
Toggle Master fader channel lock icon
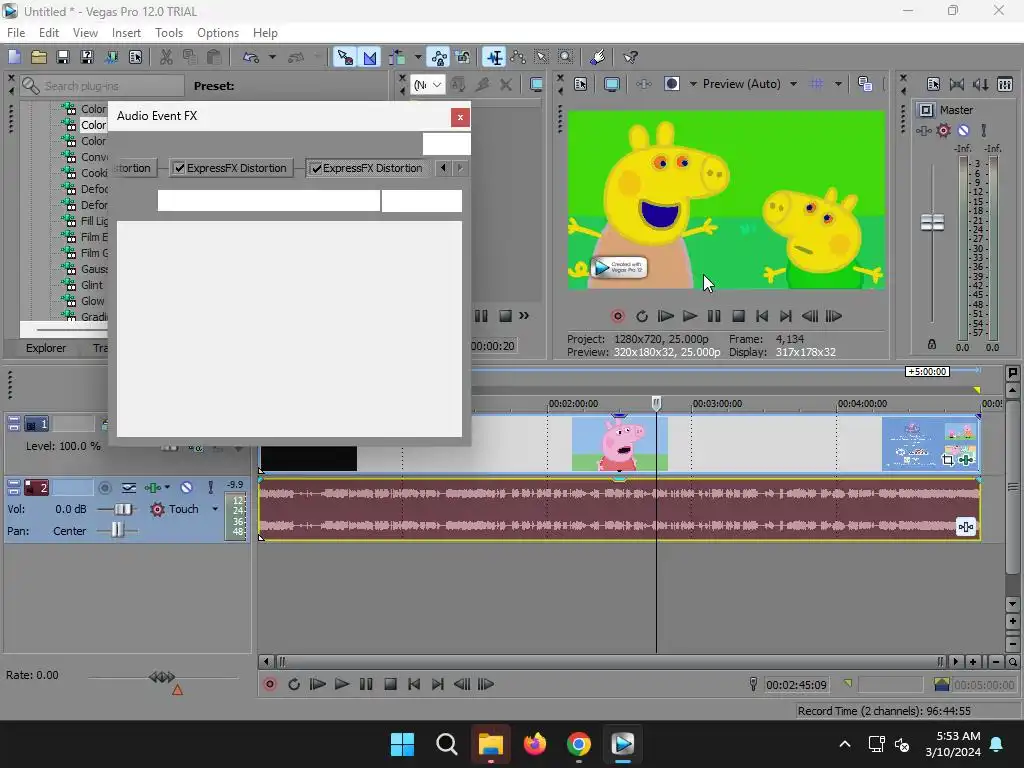pyautogui.click(x=932, y=344)
